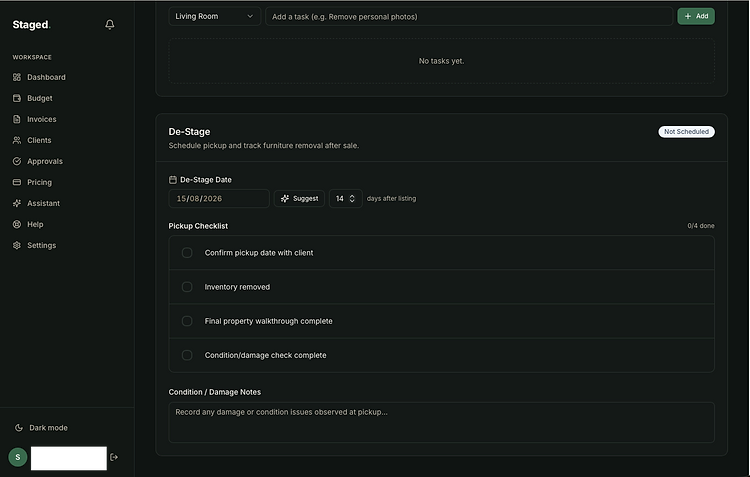The height and width of the screenshot is (477, 750).
Task: Click the 'WORKSPACE' sidebar heading
Action: point(32,57)
